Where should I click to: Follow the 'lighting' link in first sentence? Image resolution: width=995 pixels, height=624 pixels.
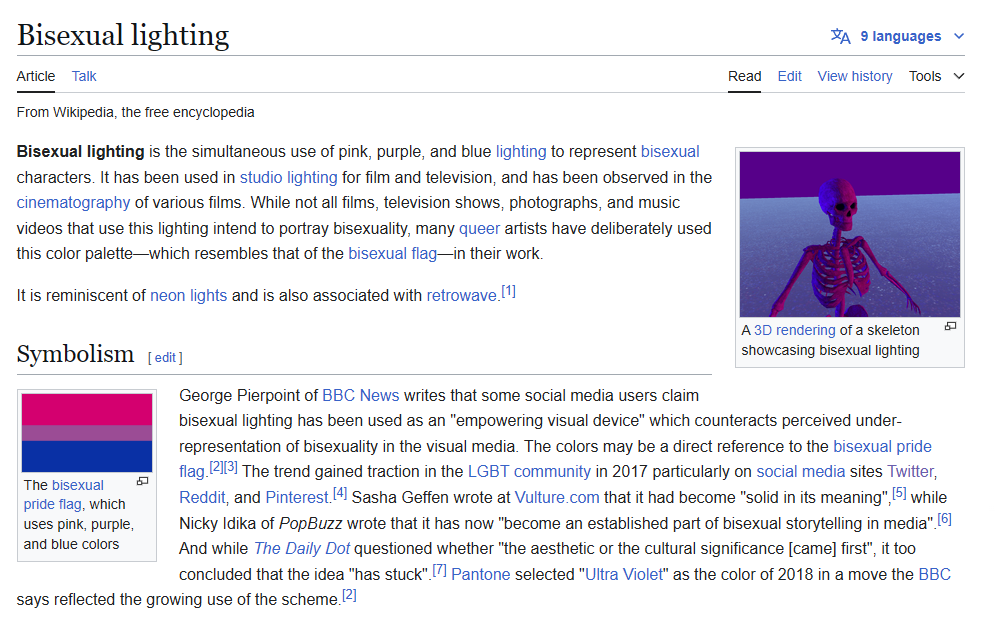point(521,152)
